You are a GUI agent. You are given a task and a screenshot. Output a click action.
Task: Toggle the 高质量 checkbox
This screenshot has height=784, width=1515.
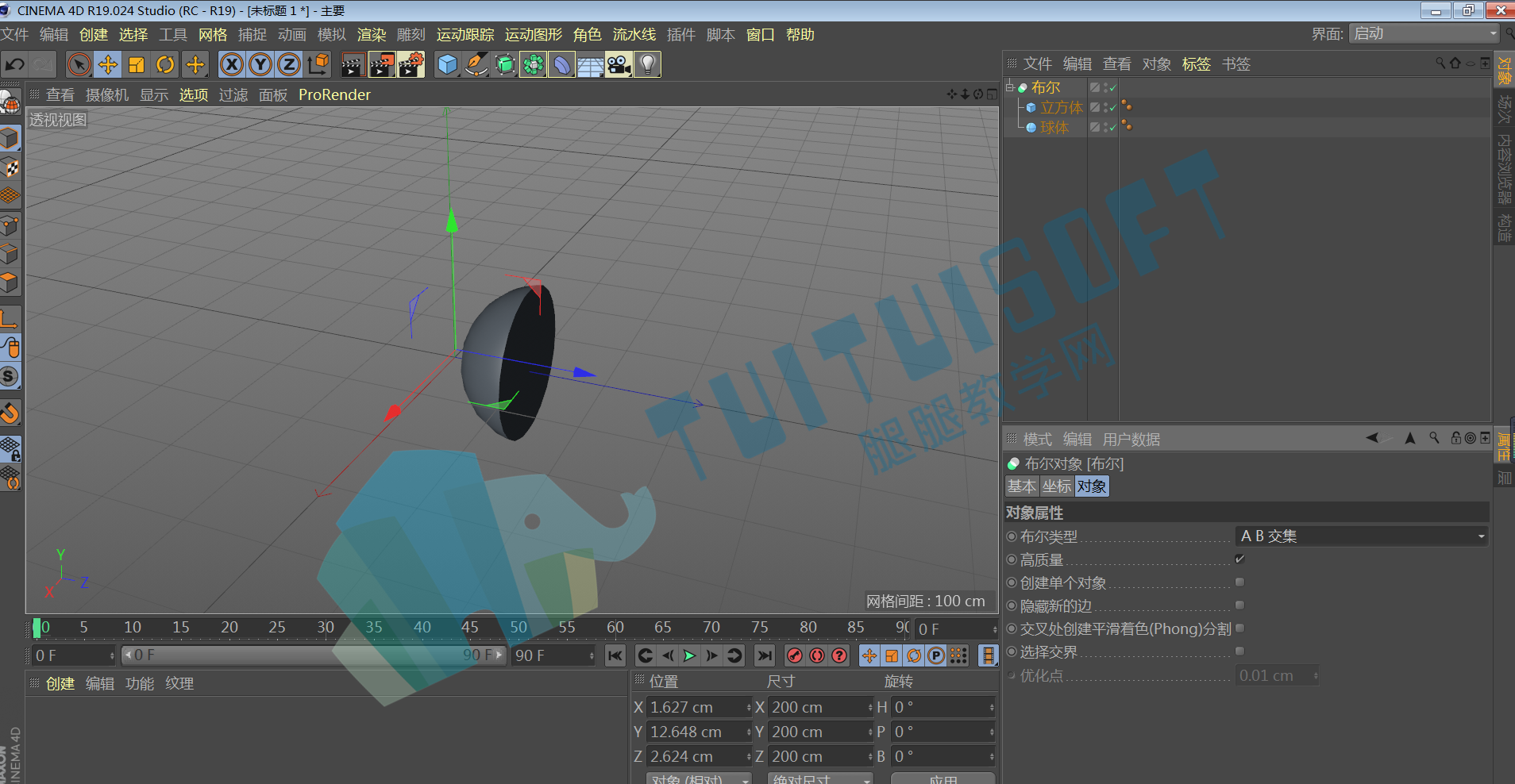(x=1239, y=559)
